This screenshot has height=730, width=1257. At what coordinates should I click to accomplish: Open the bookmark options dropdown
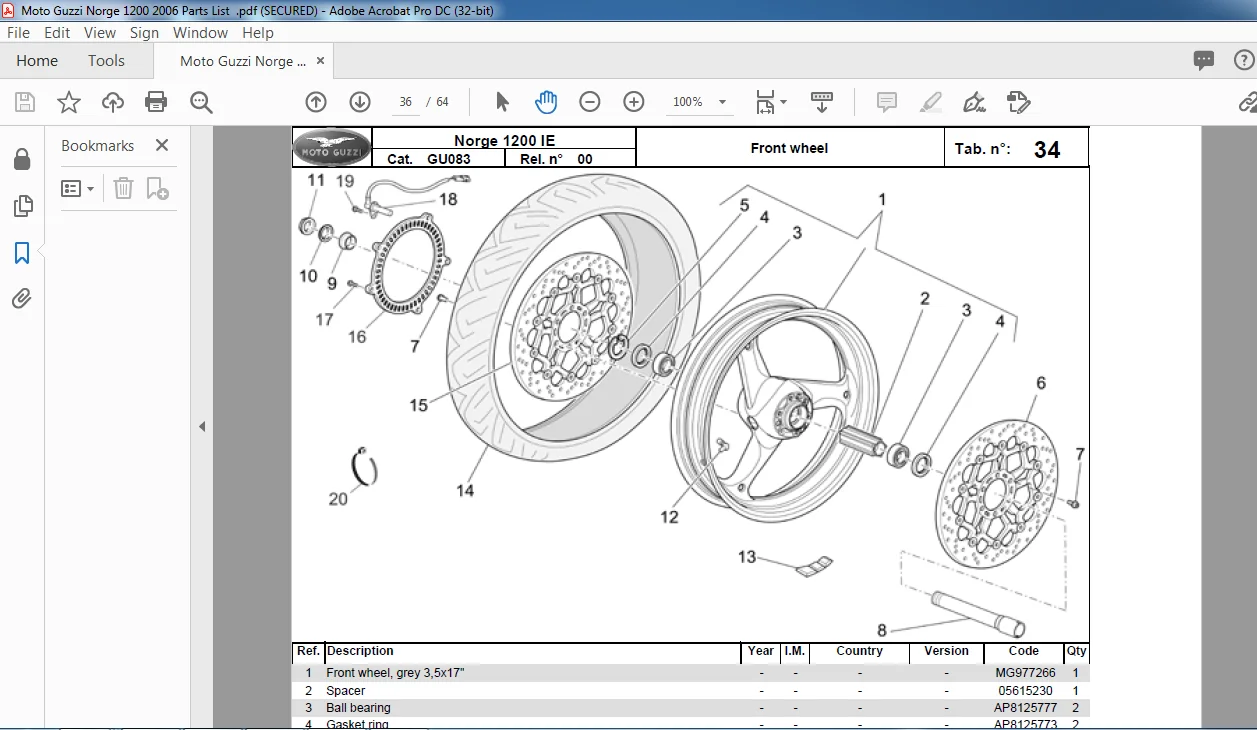[78, 188]
